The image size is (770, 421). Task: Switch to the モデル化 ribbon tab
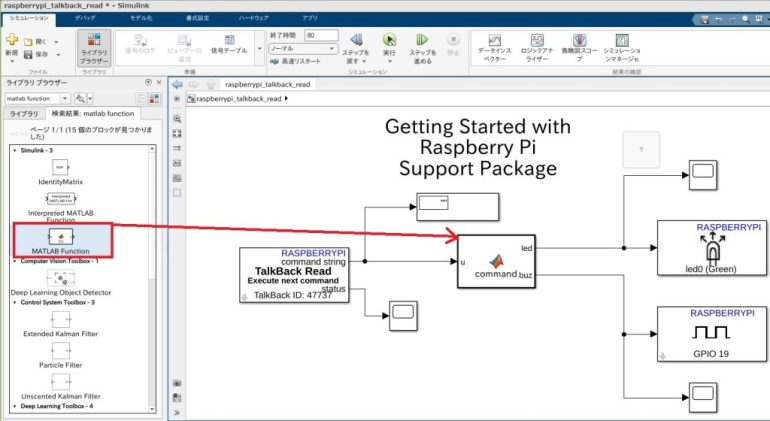coord(141,18)
